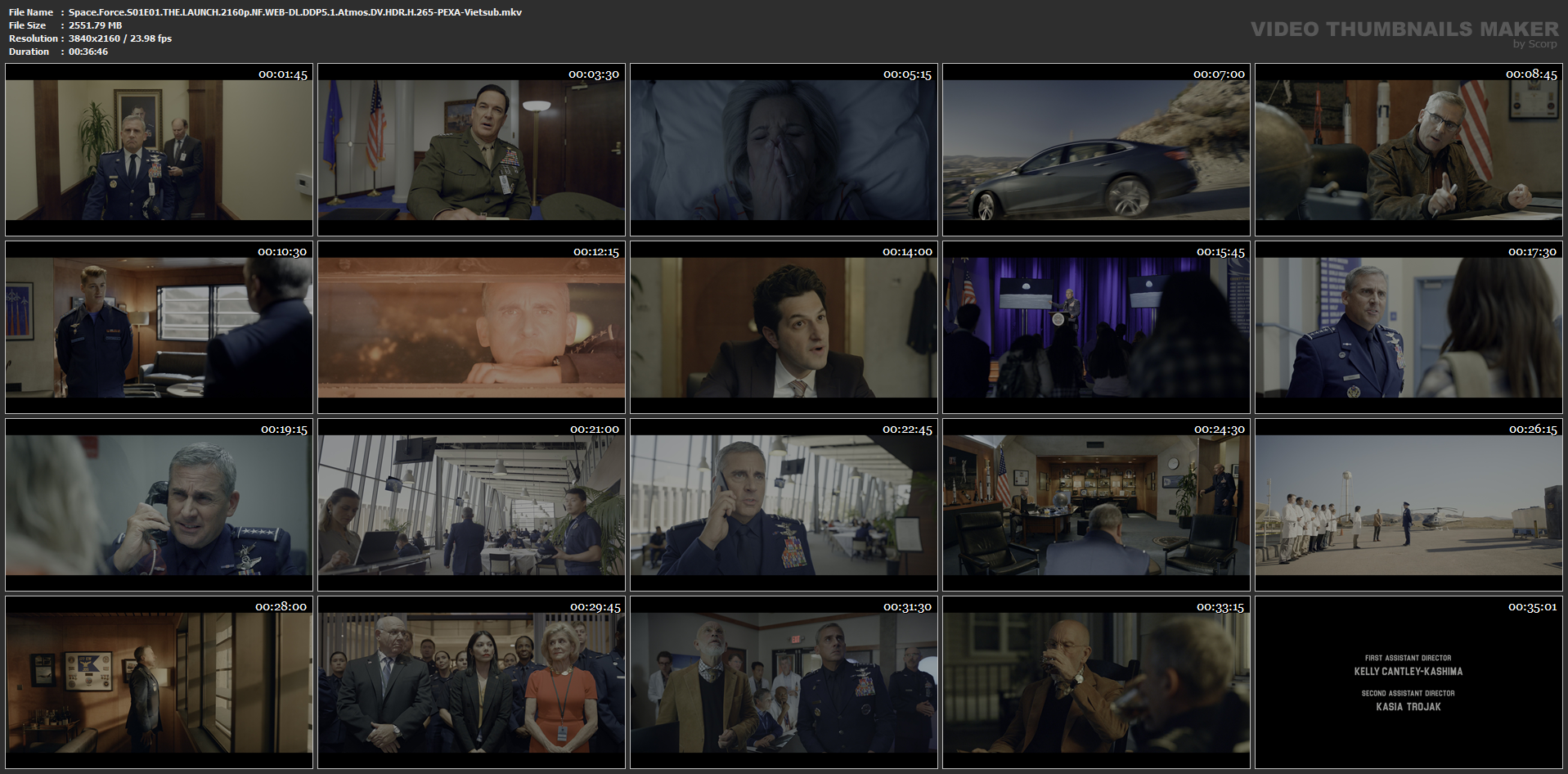
Task: Click the credit name KELLY CANTLEY-KASHIMA
Action: tap(1409, 672)
